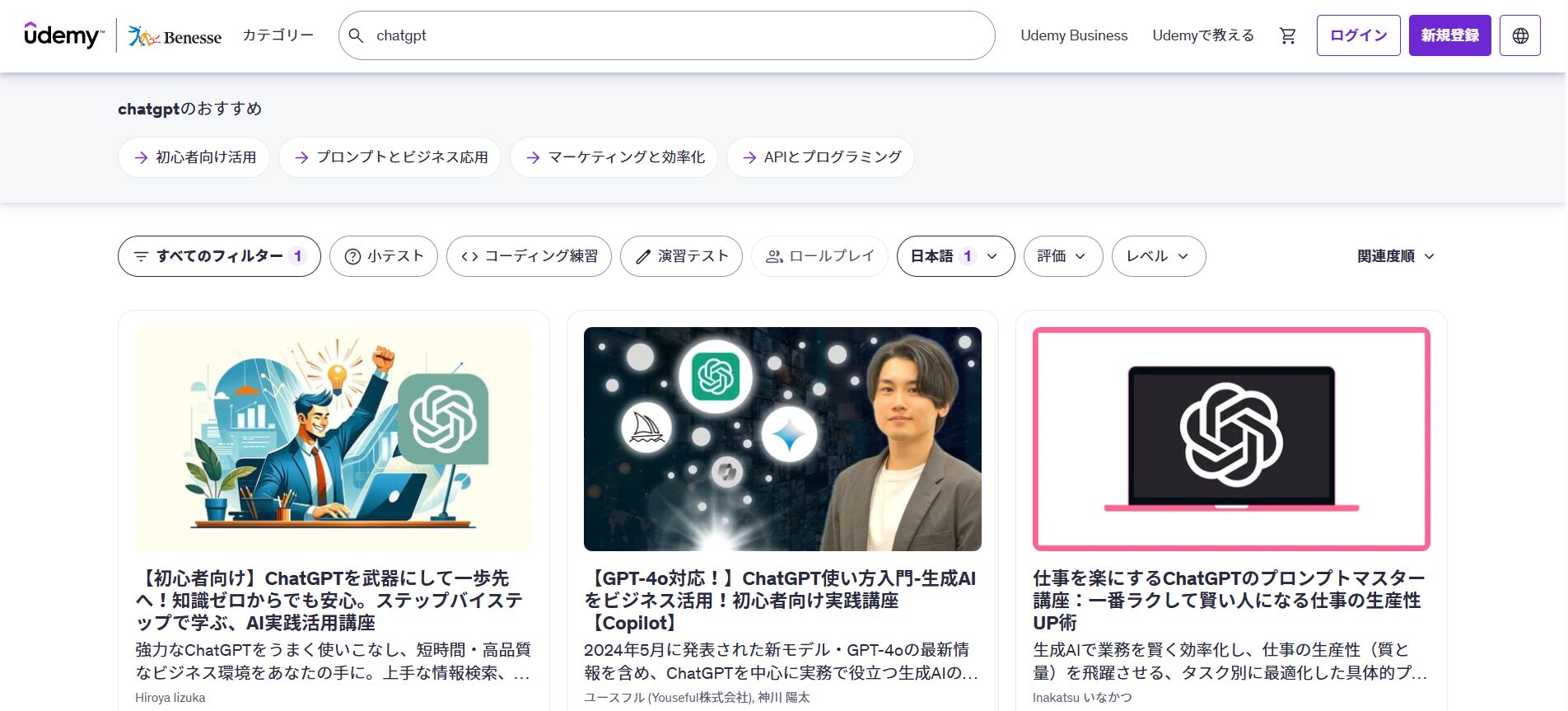Select the 初心者向け活用 suggestion chip
Image resolution: width=1568 pixels, height=711 pixels.
pyautogui.click(x=194, y=157)
